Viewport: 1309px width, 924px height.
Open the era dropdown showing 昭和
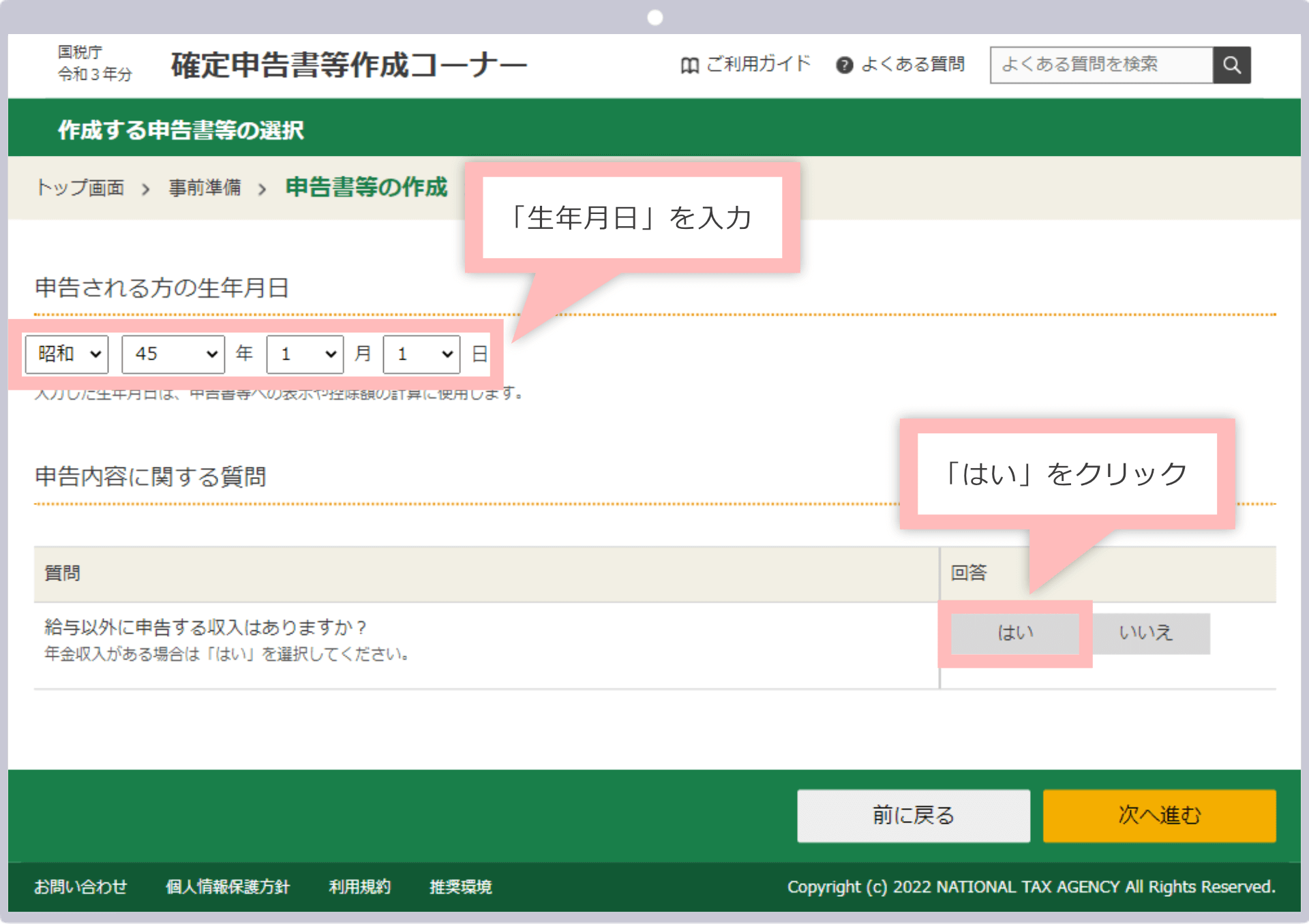[66, 354]
